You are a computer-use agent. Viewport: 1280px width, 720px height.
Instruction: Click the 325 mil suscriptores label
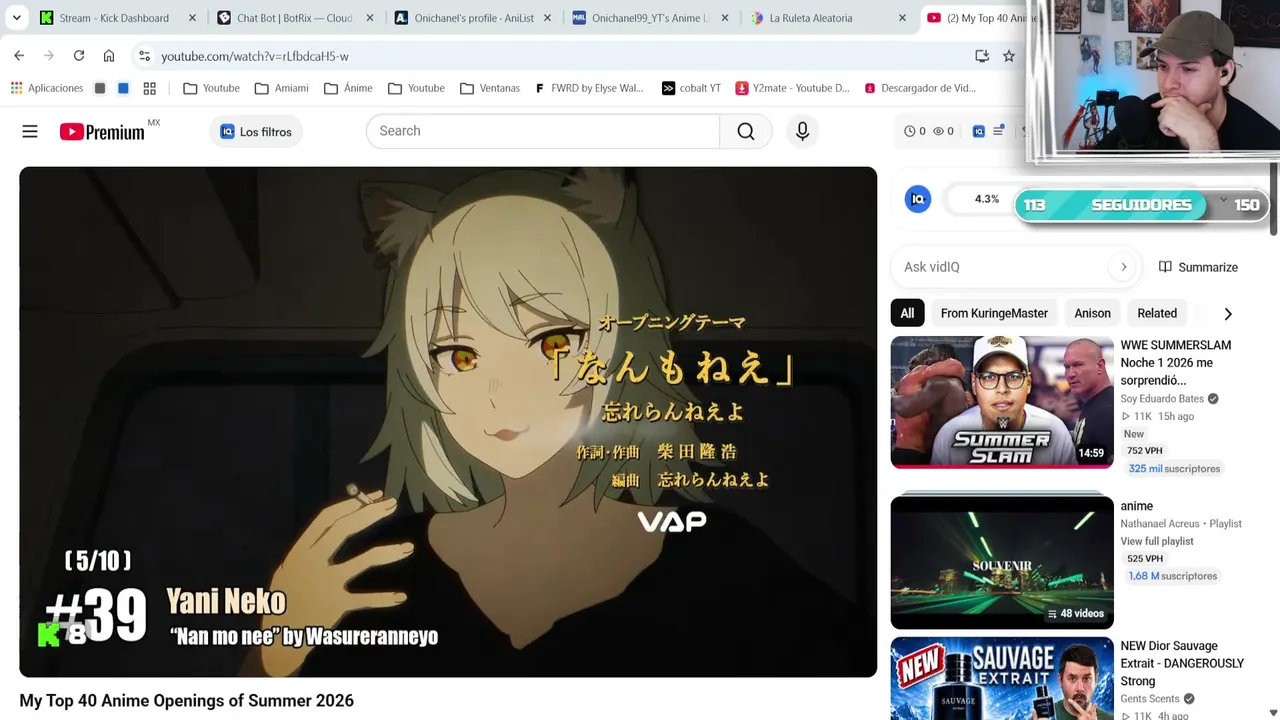click(x=1175, y=469)
